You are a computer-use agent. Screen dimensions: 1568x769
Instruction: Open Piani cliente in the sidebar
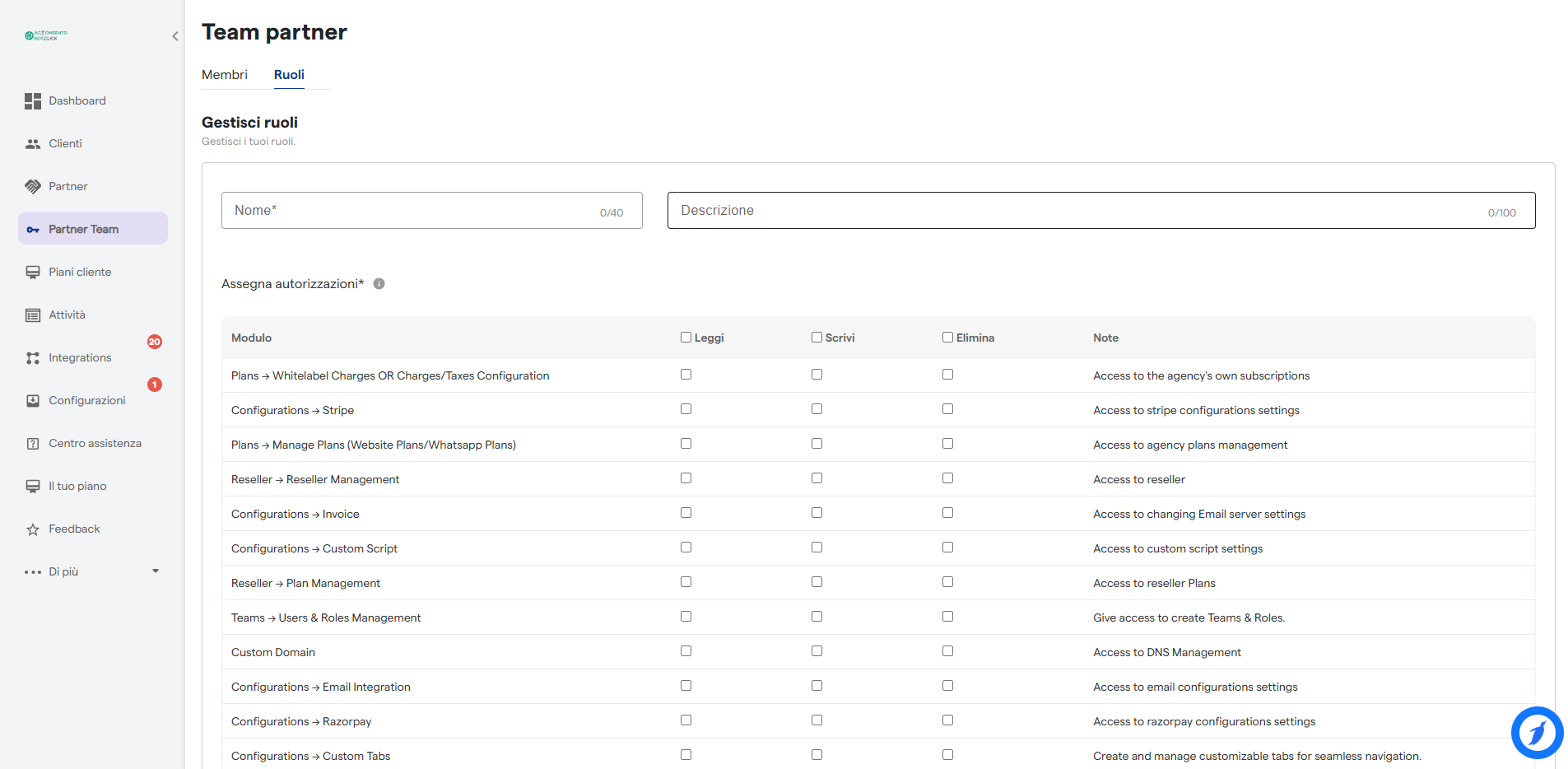coord(80,273)
